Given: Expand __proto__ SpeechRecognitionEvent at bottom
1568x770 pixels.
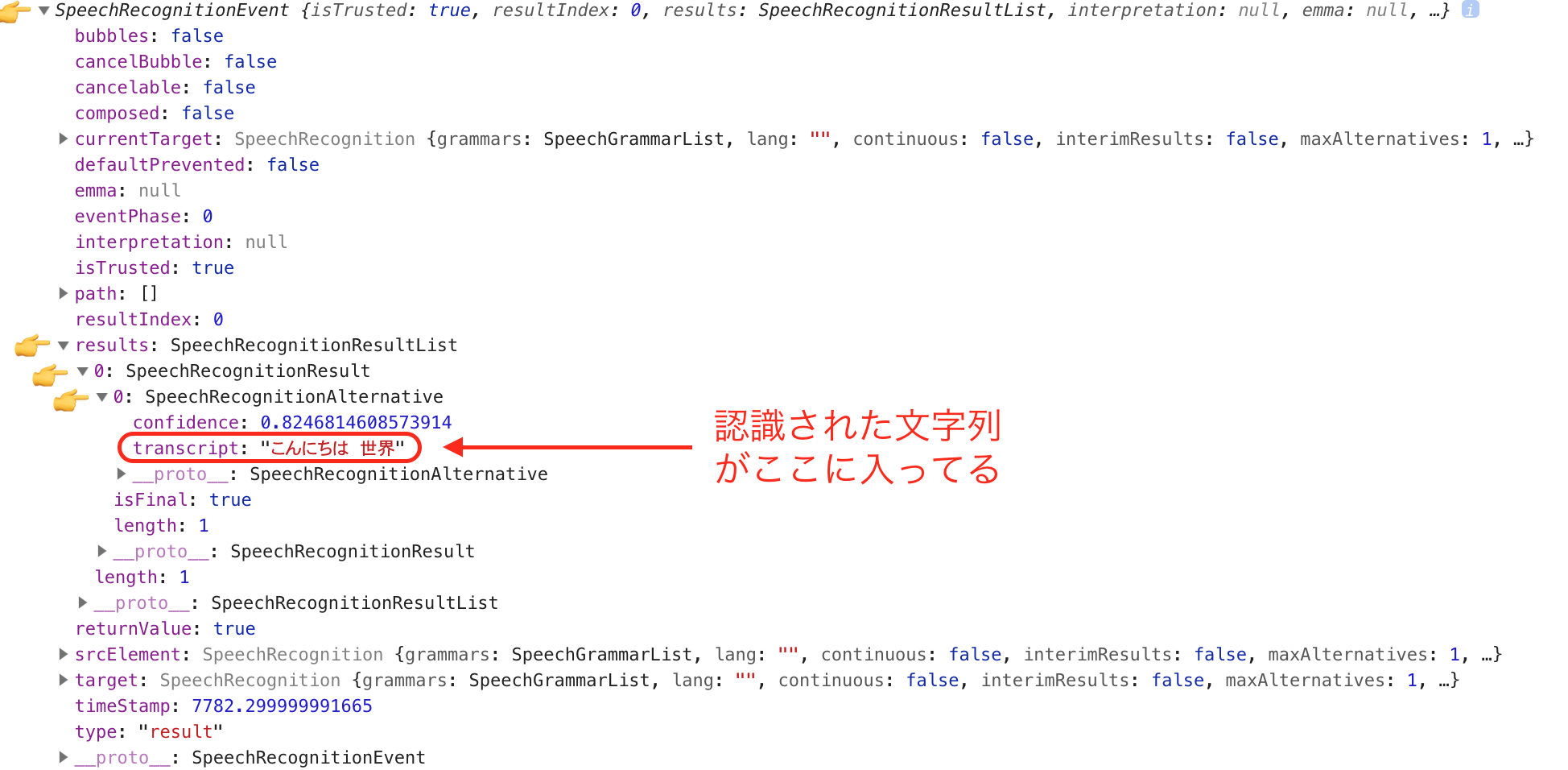Looking at the screenshot, I should (64, 757).
